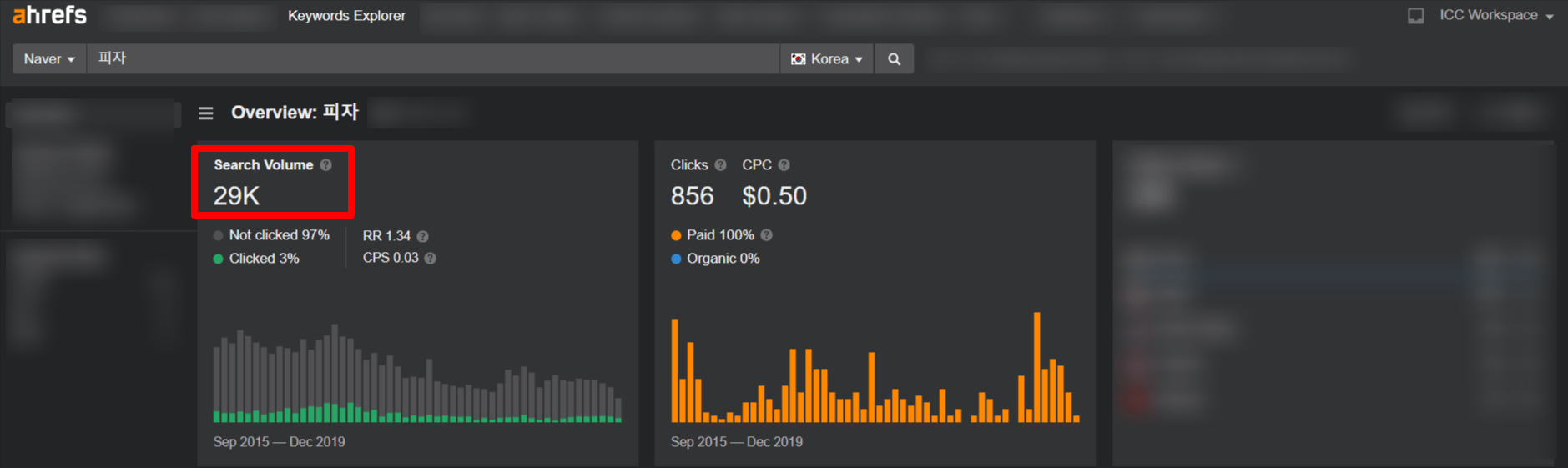This screenshot has height=468, width=1568.
Task: Click the Not clicked 97% legend label
Action: click(279, 235)
